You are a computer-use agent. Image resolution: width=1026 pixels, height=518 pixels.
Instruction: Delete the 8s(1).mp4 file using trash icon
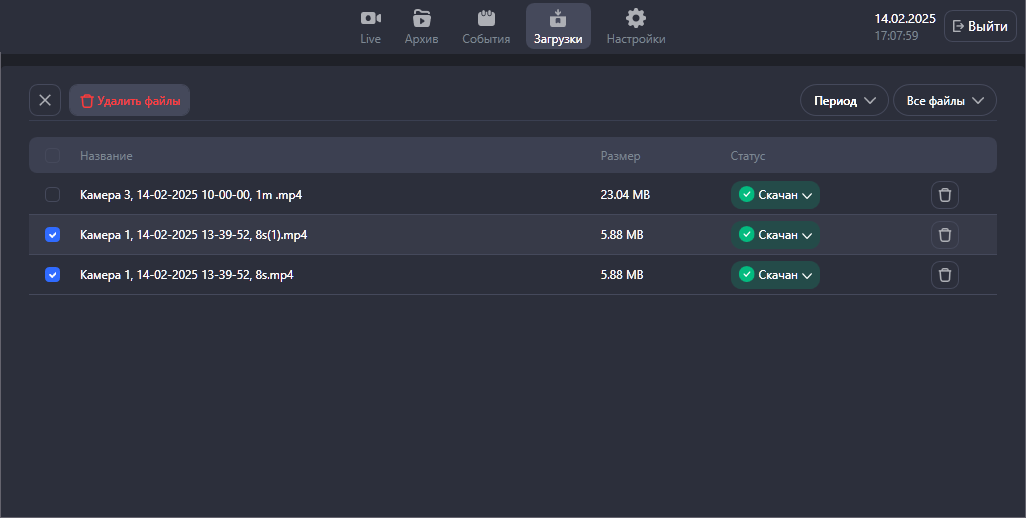point(944,235)
